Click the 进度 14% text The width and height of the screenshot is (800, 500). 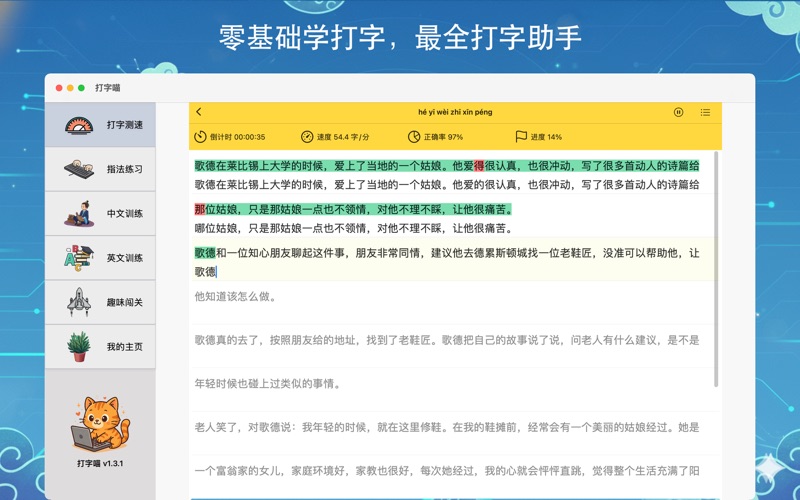click(x=546, y=137)
